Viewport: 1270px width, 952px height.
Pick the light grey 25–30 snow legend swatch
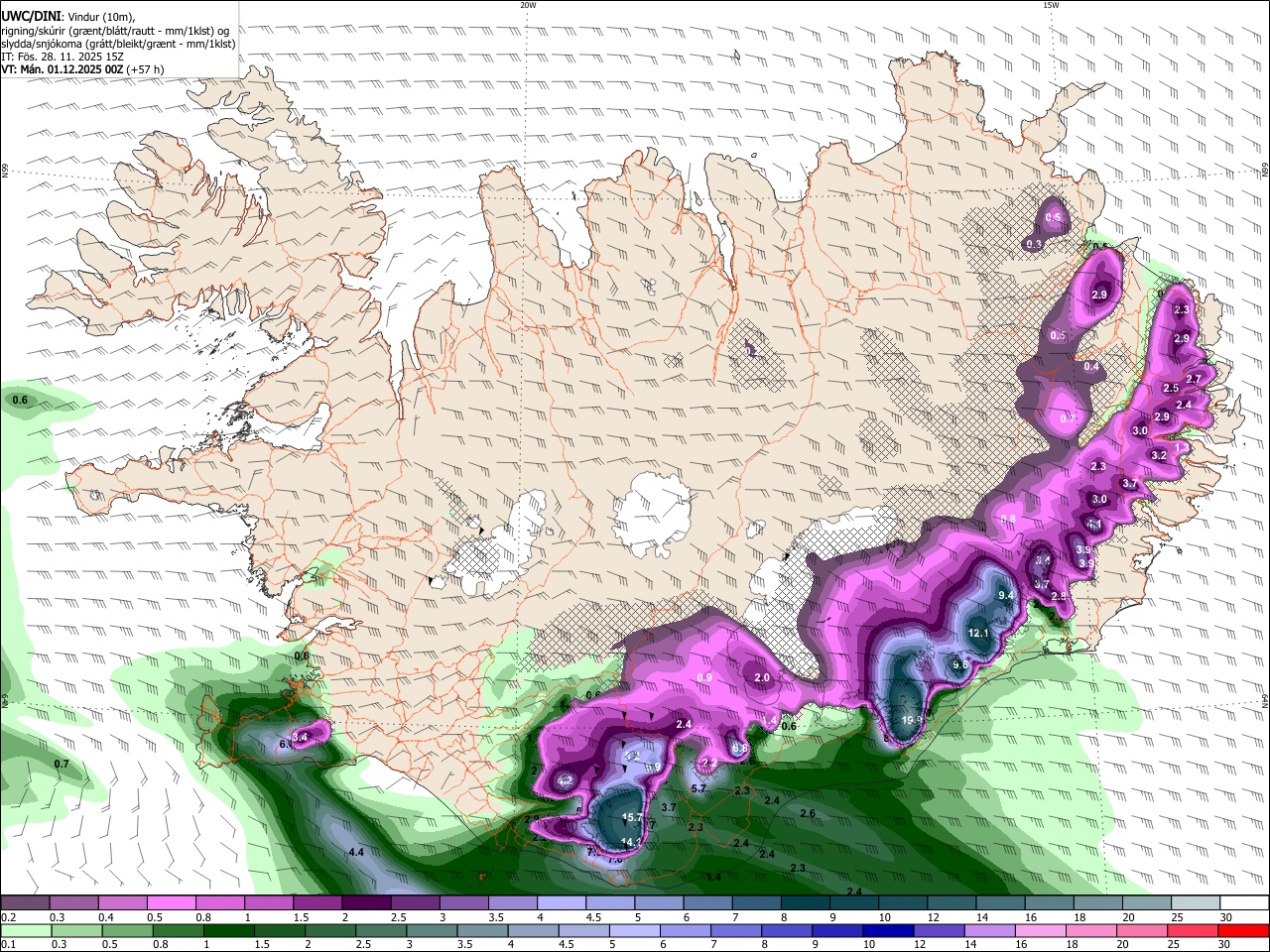click(1196, 902)
